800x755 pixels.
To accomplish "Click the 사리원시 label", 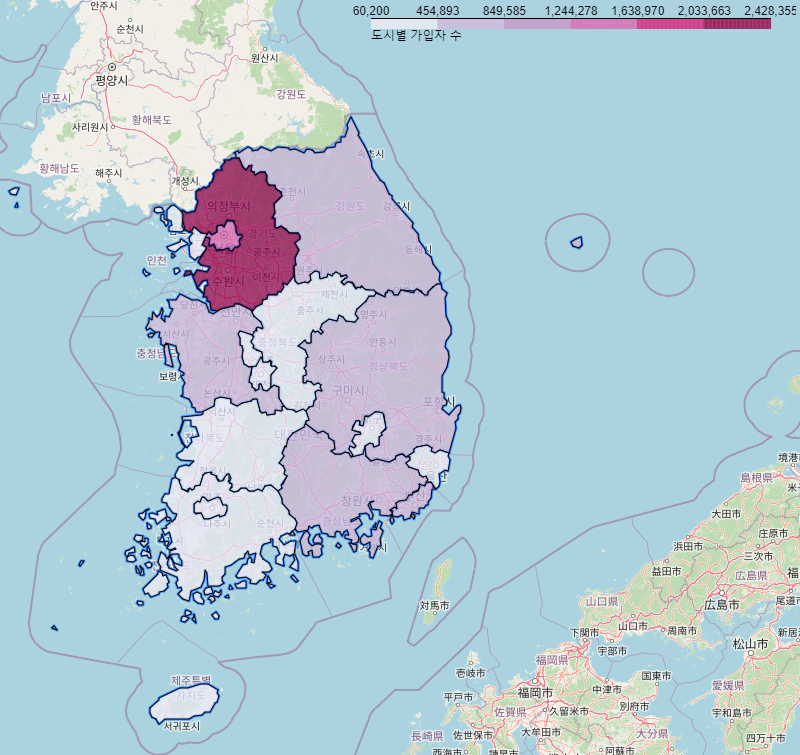I will click(90, 127).
